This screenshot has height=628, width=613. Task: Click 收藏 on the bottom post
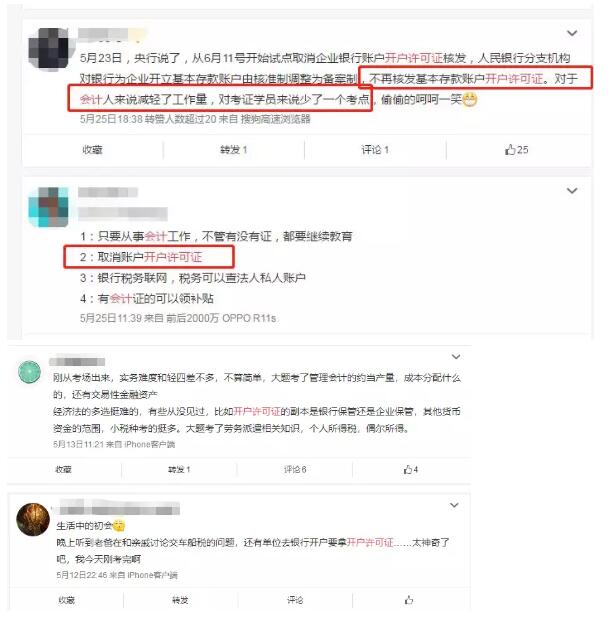[x=67, y=600]
